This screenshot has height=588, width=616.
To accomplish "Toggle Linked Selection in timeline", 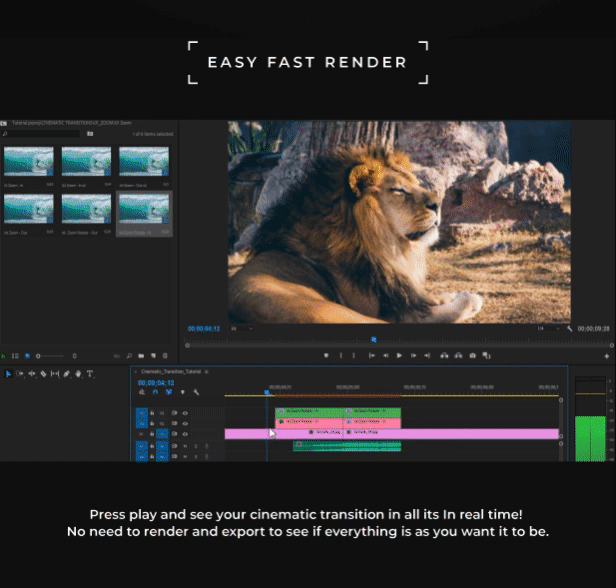I will pyautogui.click(x=169, y=392).
